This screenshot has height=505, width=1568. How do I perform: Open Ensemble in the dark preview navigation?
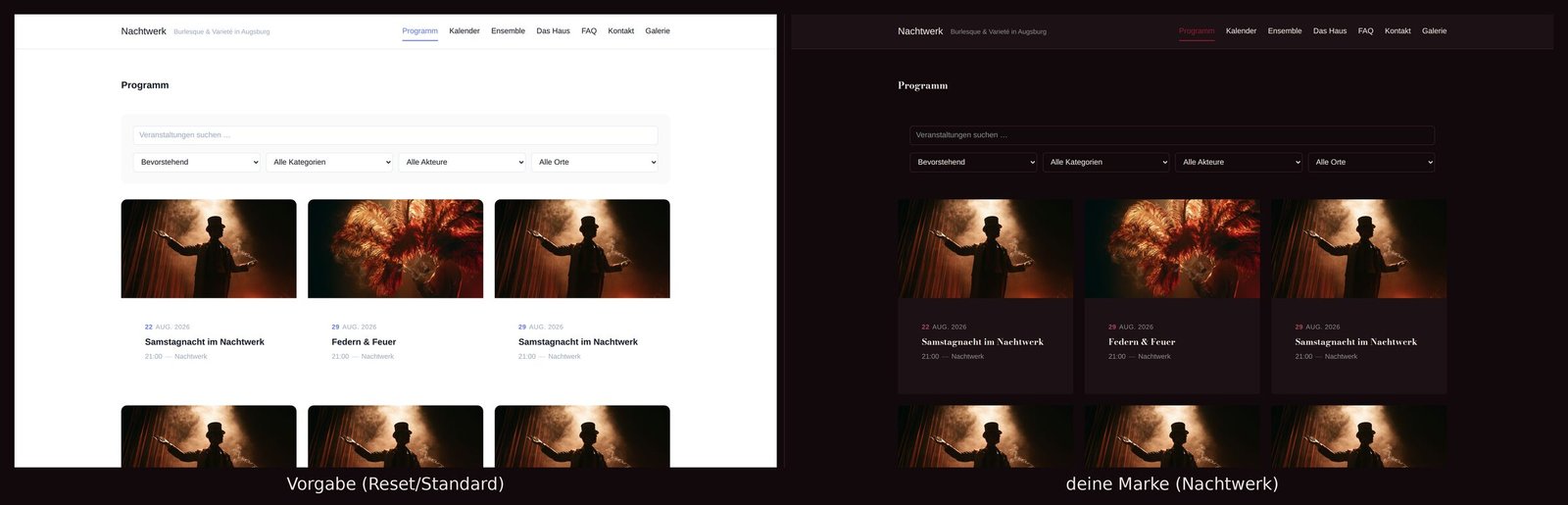(x=1285, y=31)
